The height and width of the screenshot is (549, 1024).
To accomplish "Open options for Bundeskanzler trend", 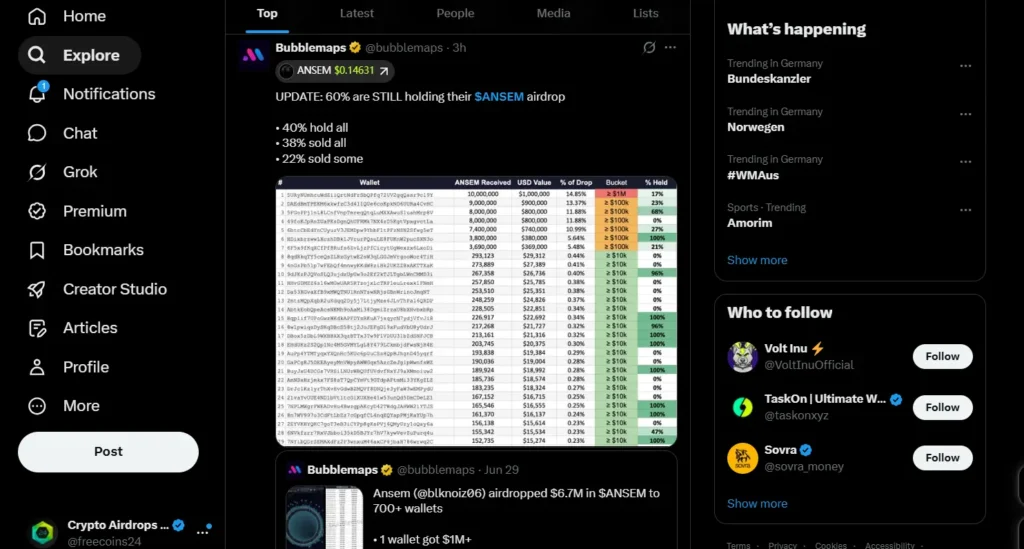I will point(965,66).
